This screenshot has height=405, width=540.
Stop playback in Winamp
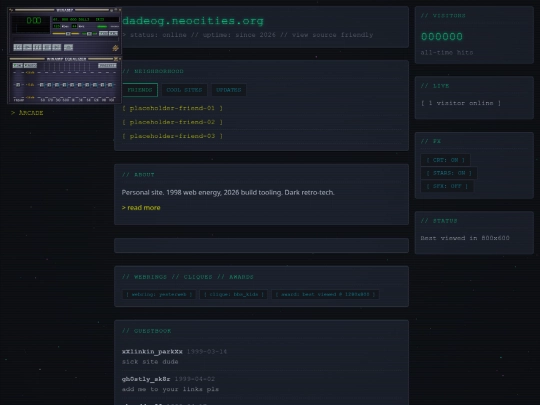coord(47,48)
